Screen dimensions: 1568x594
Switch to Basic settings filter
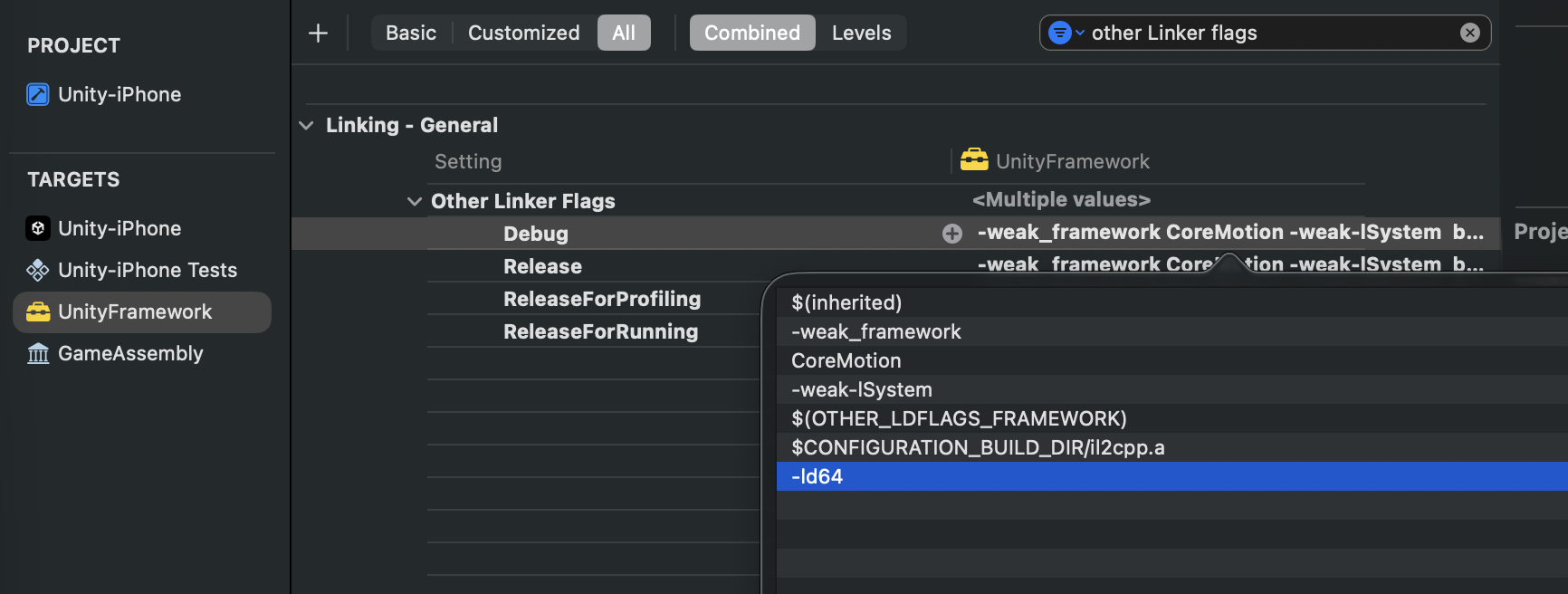411,33
